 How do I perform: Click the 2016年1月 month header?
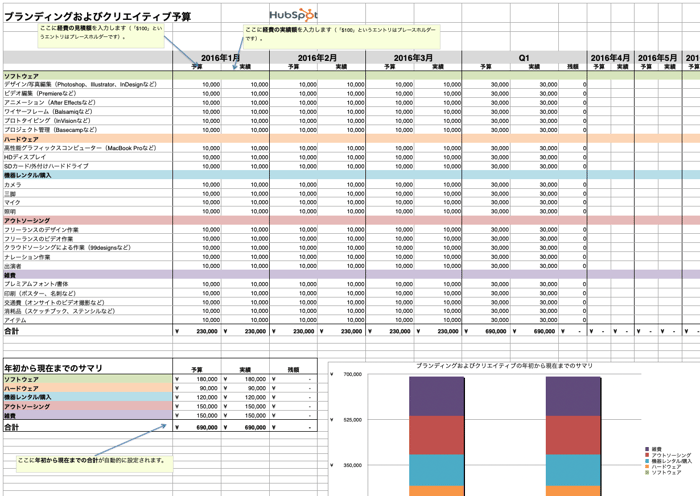coord(221,58)
